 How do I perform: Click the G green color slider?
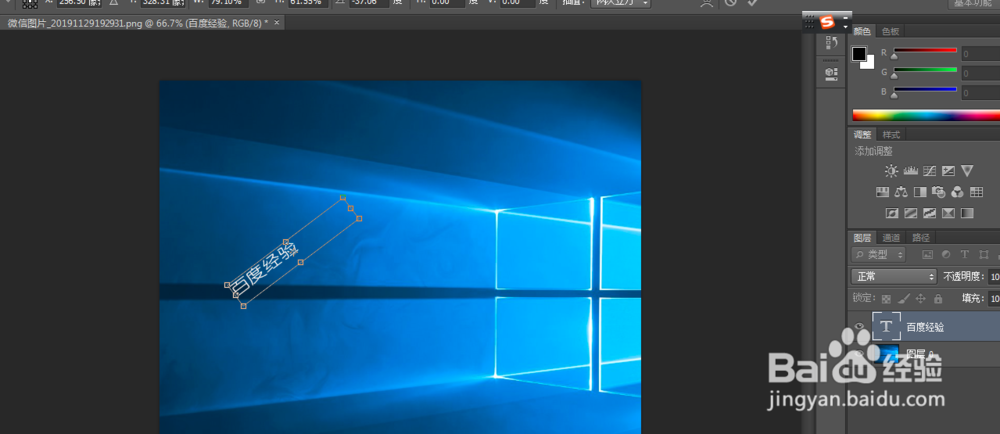(925, 69)
